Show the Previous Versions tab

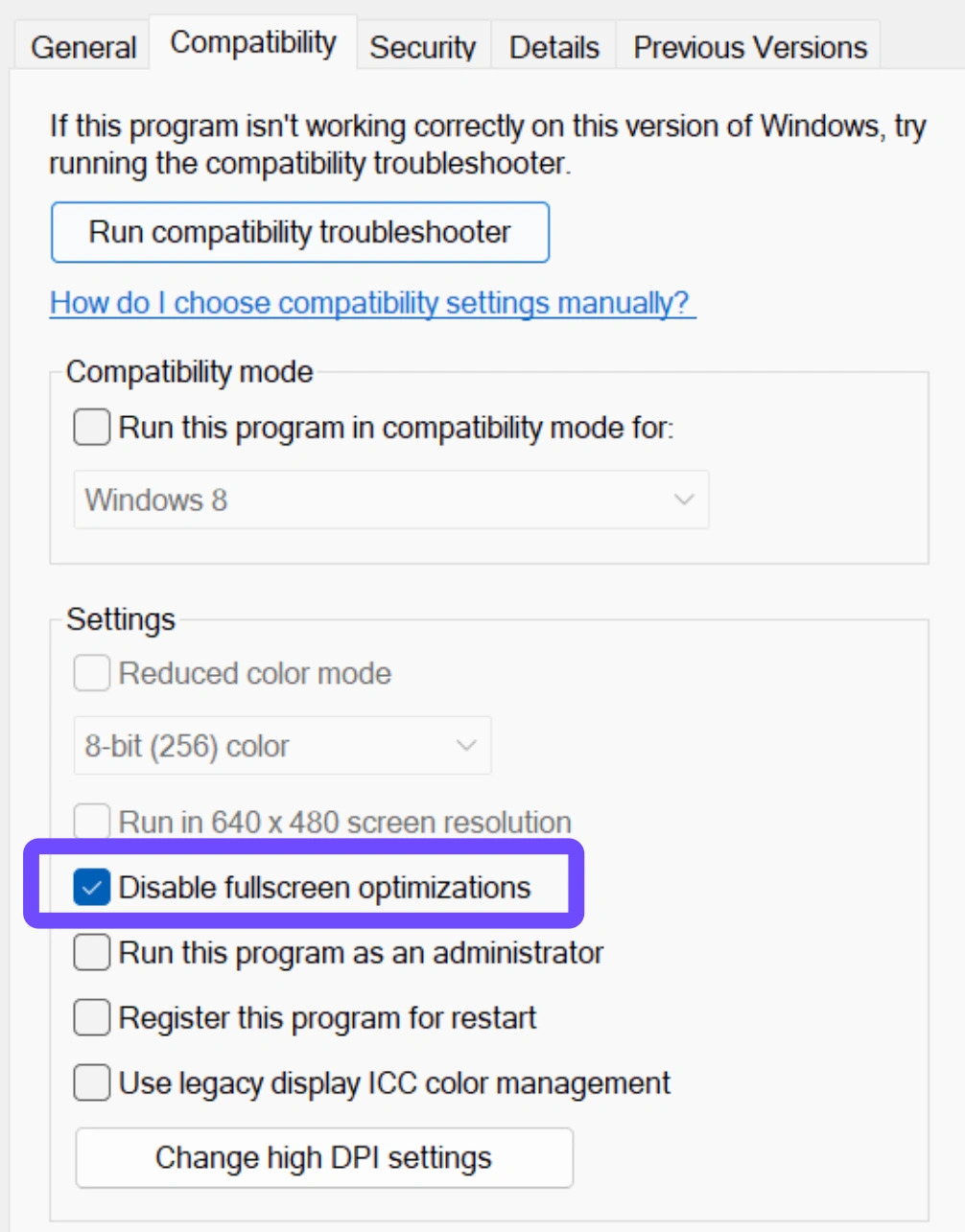coord(750,47)
